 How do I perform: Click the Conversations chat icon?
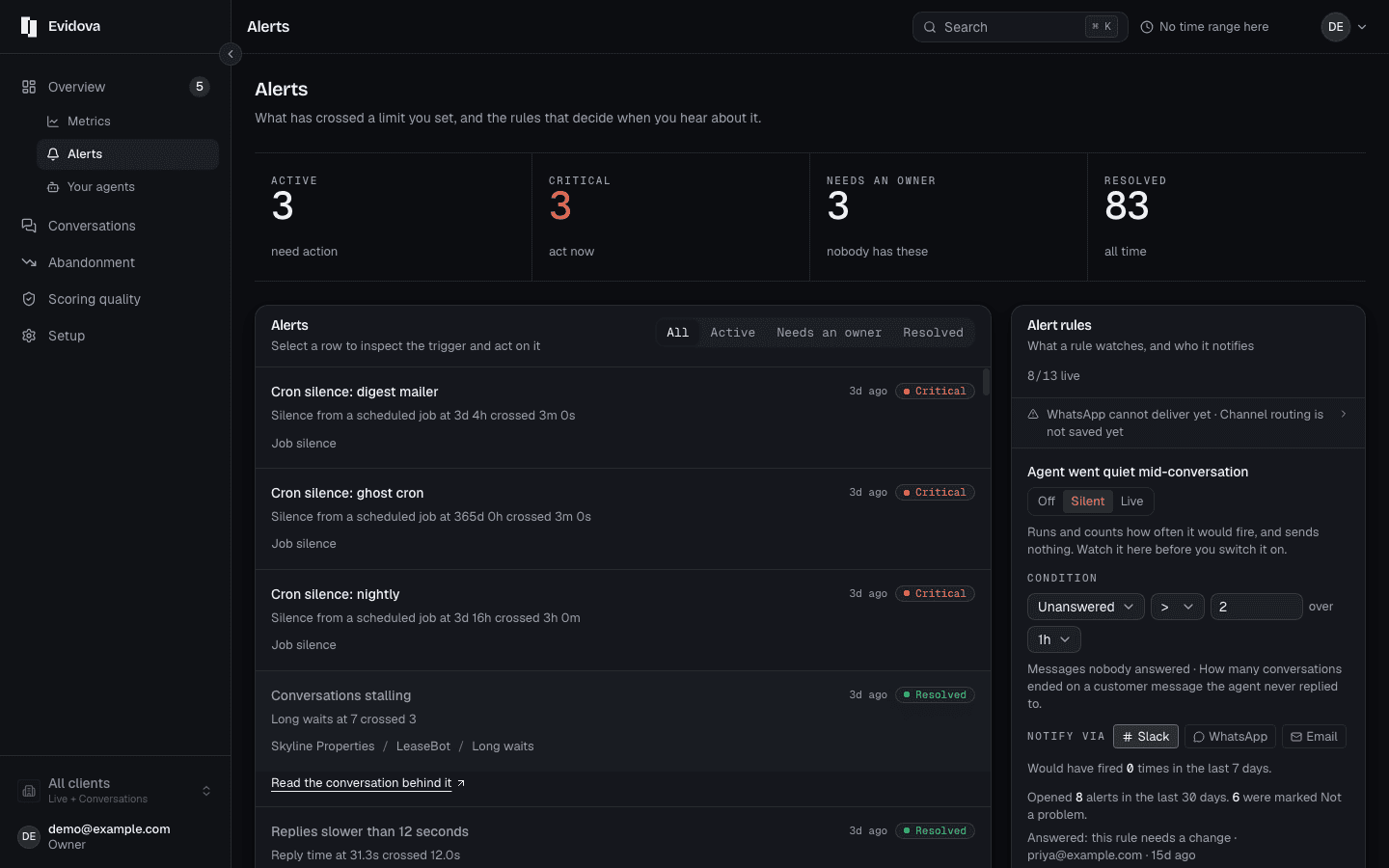29,226
